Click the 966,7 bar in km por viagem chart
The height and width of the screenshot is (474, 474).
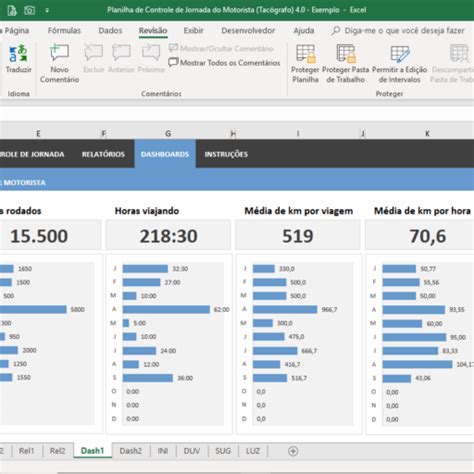[x=285, y=309]
